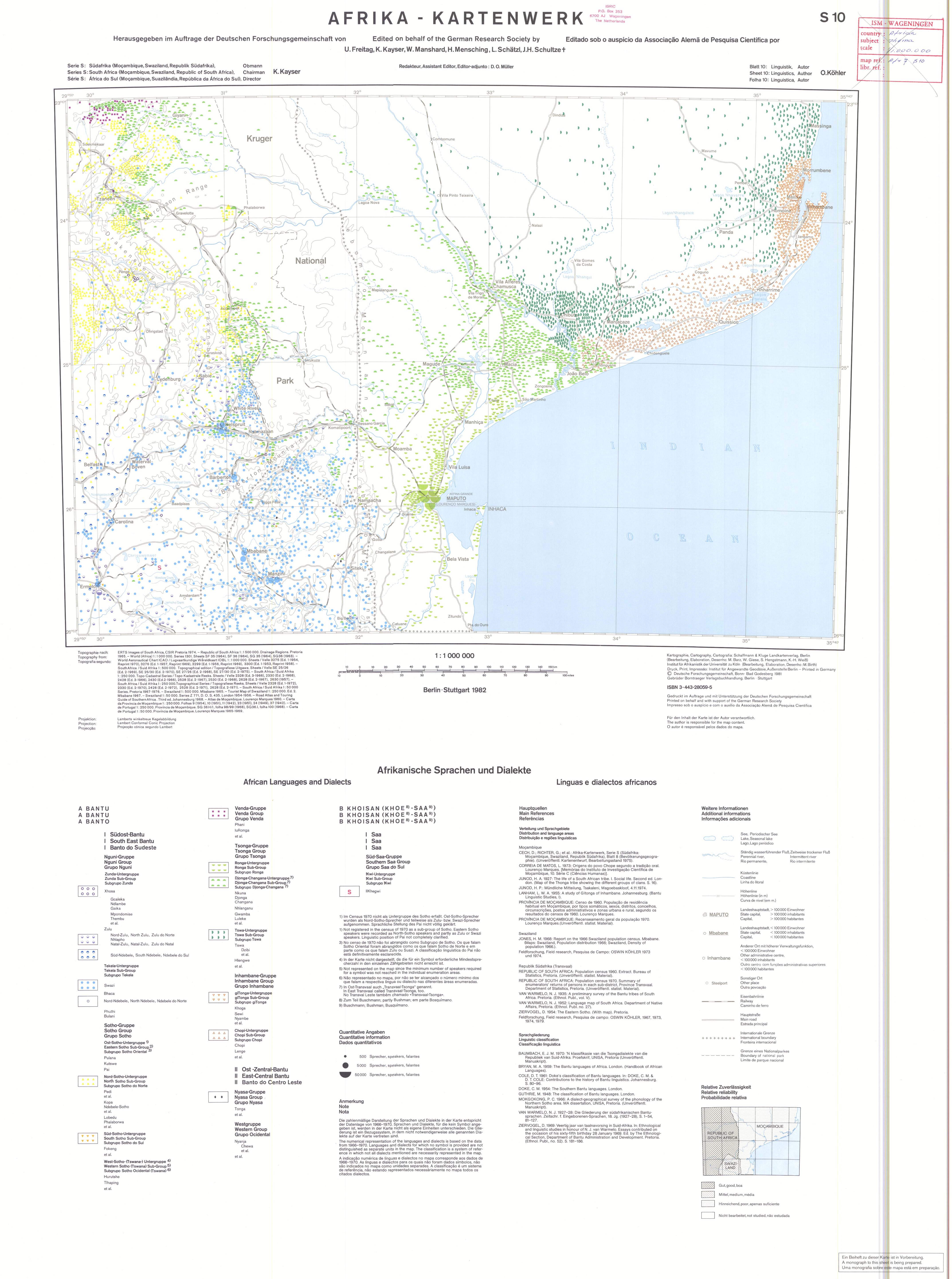Click the Nyasa Group black diamonds legend symbol
Image resolution: width=952 pixels, height=1279 pixels.
218,1097
